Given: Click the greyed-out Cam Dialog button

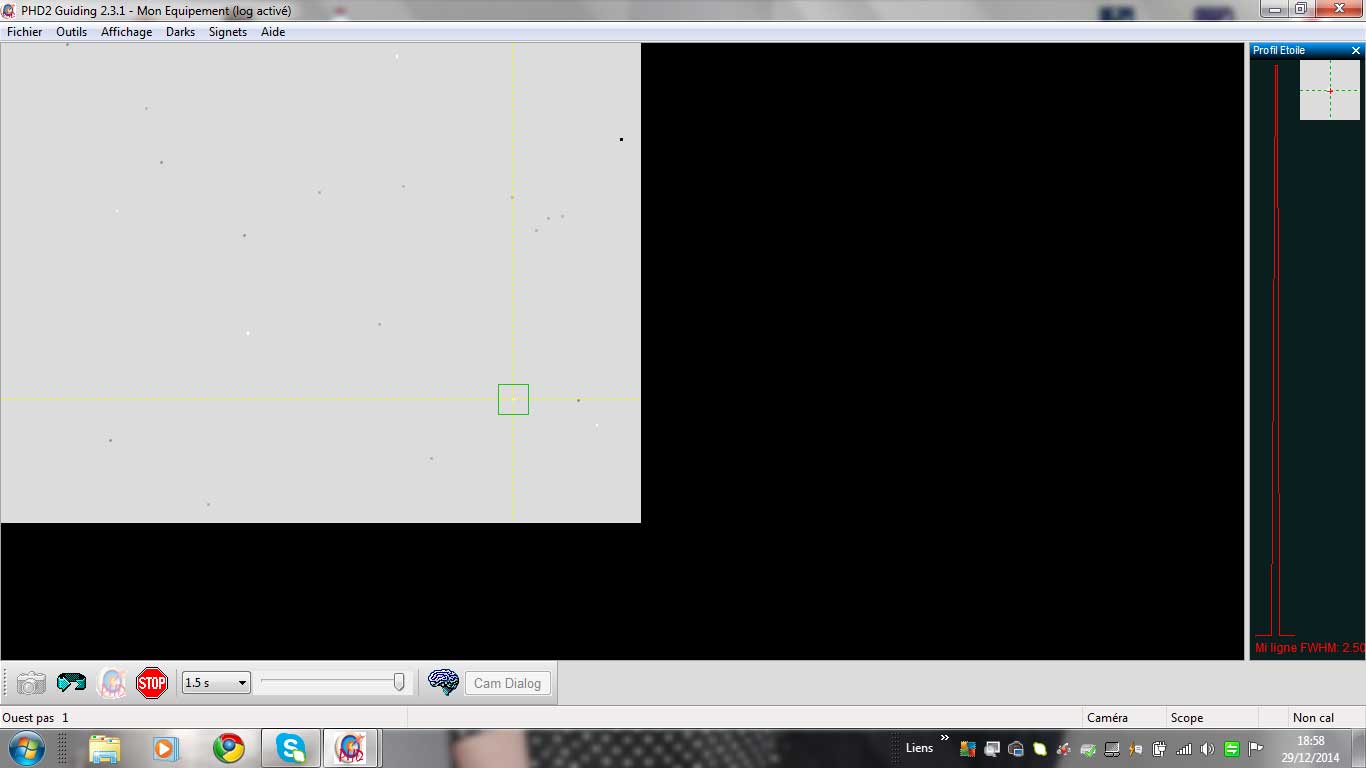Looking at the screenshot, I should [x=508, y=683].
